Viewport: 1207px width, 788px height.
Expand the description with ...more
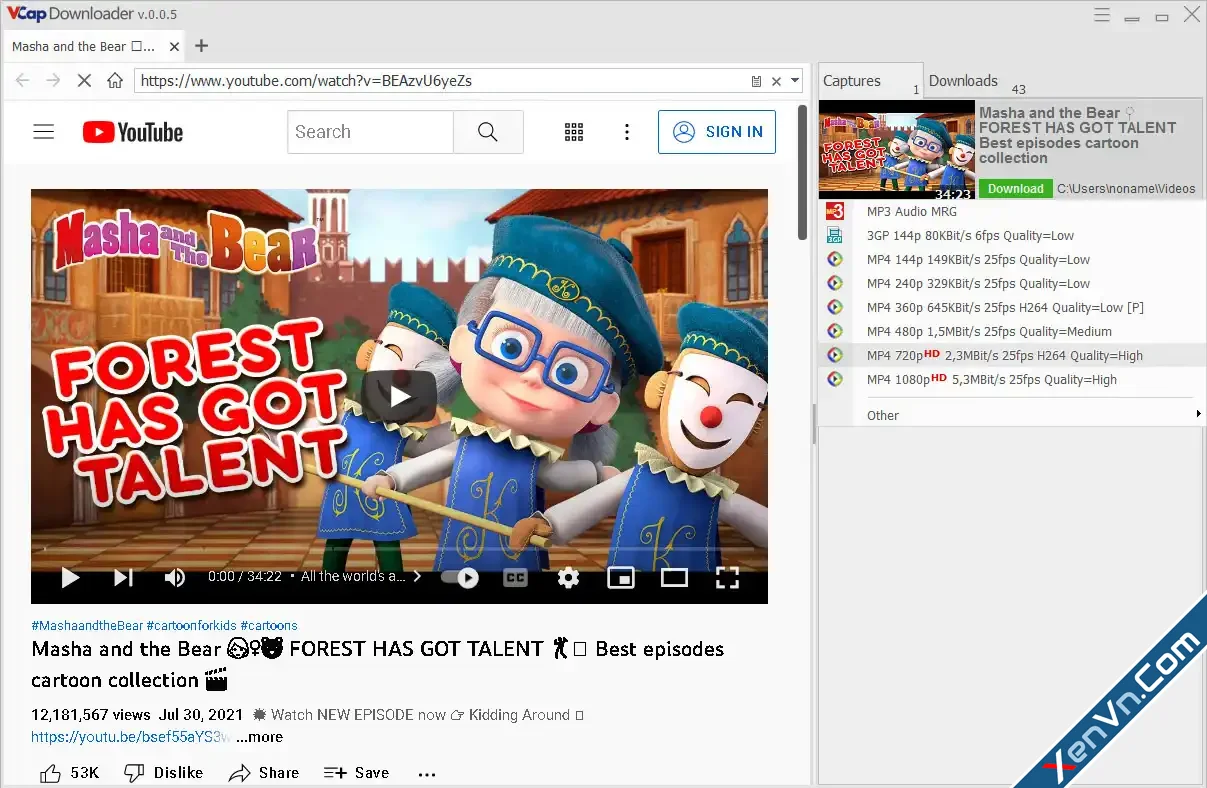(x=260, y=737)
